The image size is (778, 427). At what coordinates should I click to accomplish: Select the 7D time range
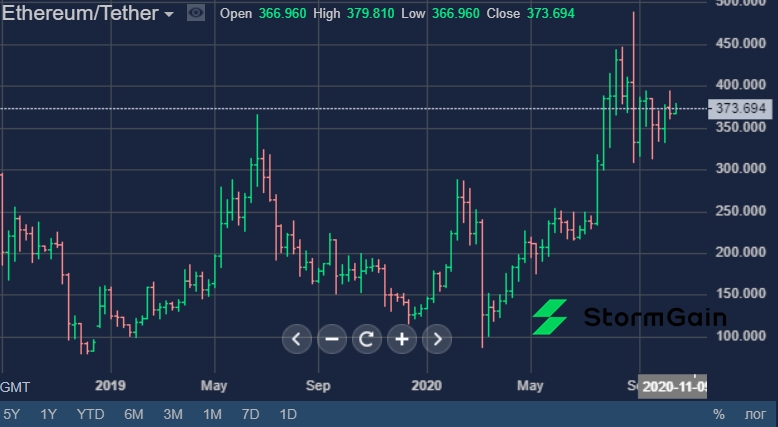250,414
